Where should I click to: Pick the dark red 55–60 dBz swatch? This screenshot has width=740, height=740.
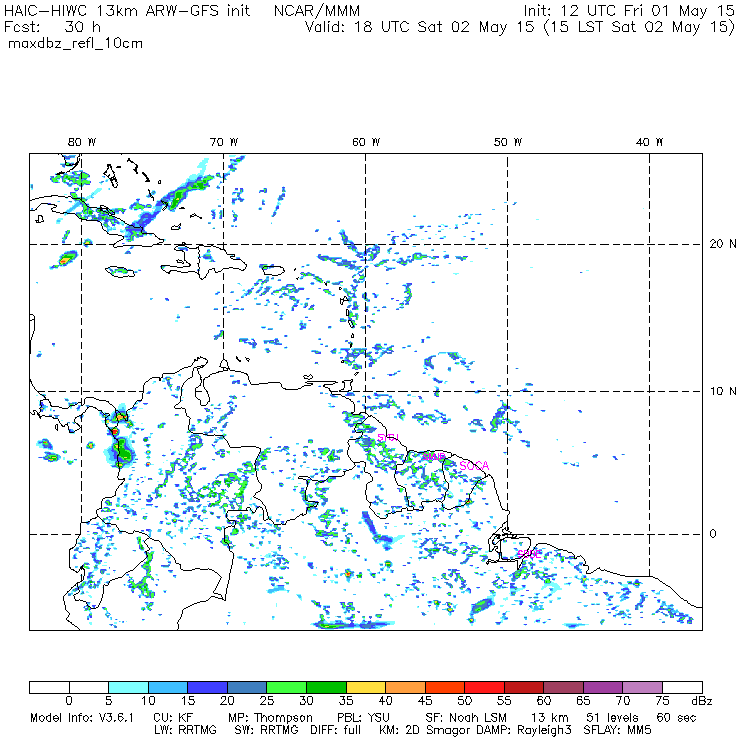524,687
